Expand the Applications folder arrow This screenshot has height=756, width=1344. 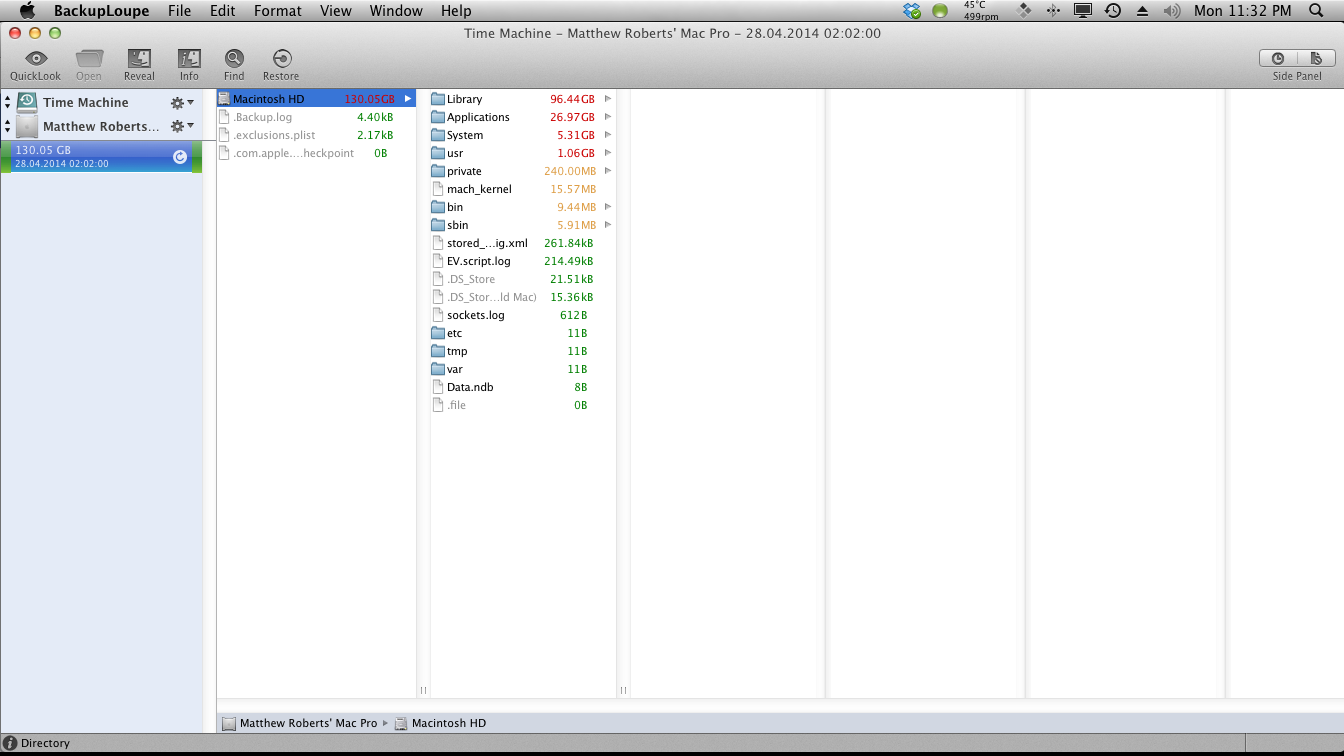608,117
